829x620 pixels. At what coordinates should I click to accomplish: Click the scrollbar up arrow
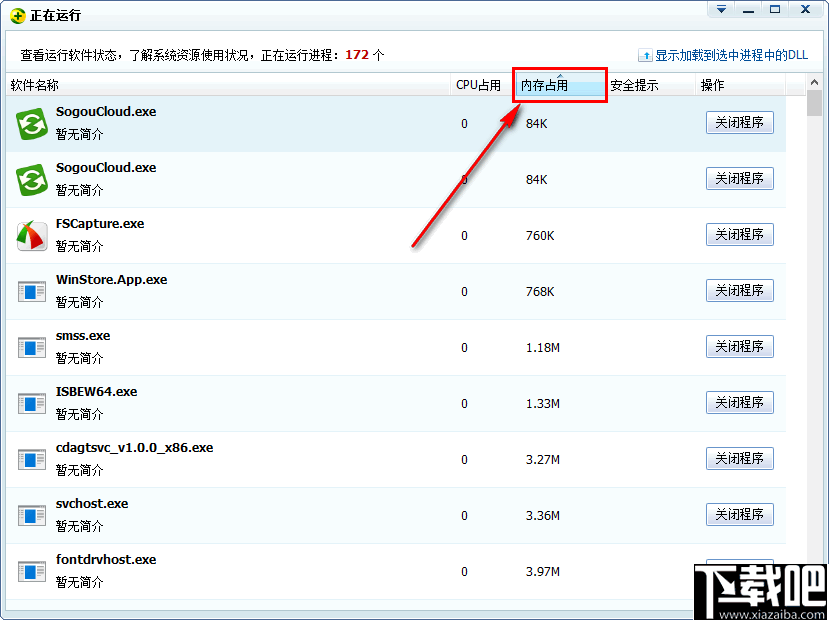[814, 82]
